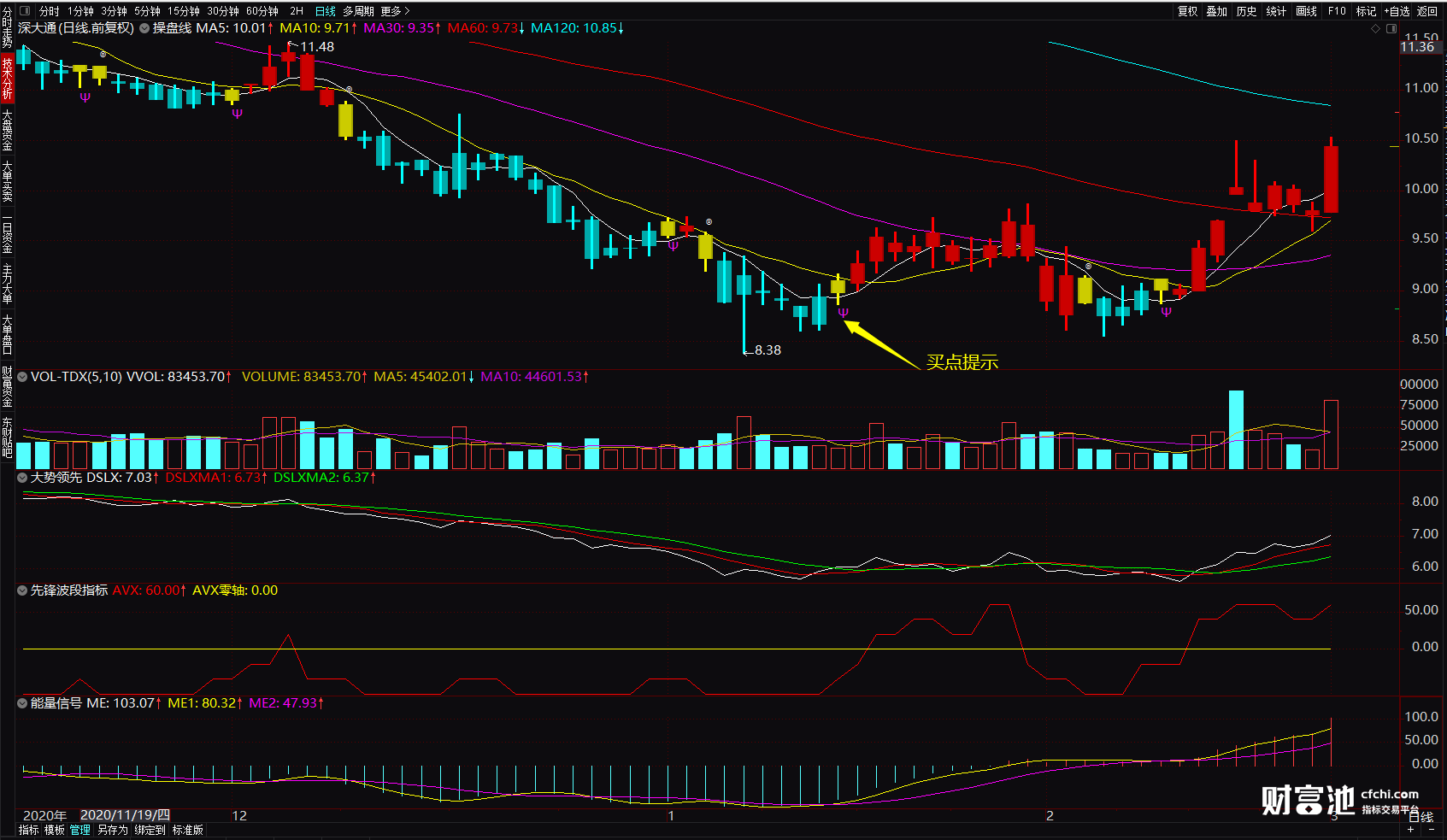
Task: Open the 财富资金 sidebar tab
Action: pyautogui.click(x=7, y=387)
